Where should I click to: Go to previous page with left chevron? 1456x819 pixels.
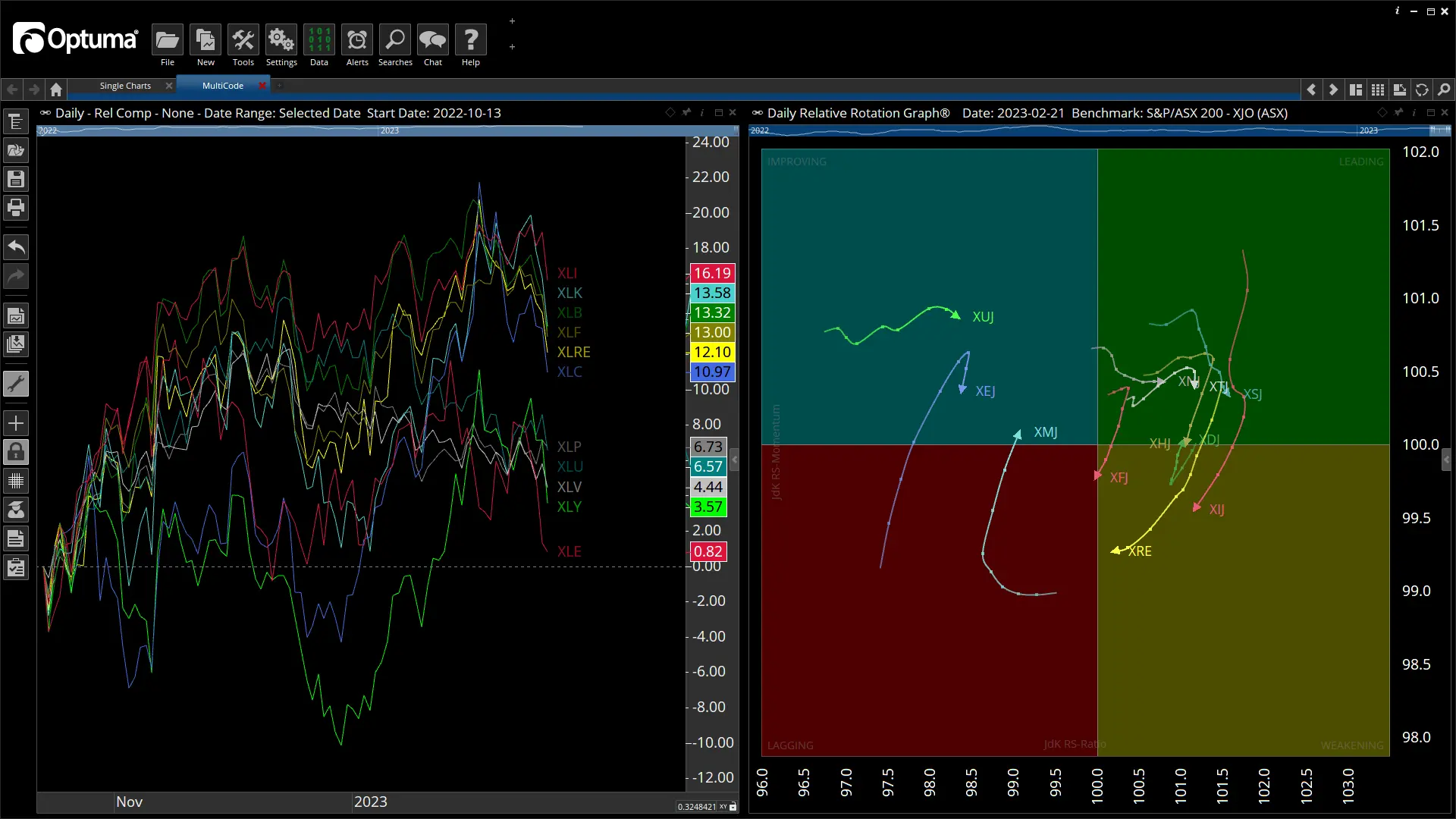1311,89
